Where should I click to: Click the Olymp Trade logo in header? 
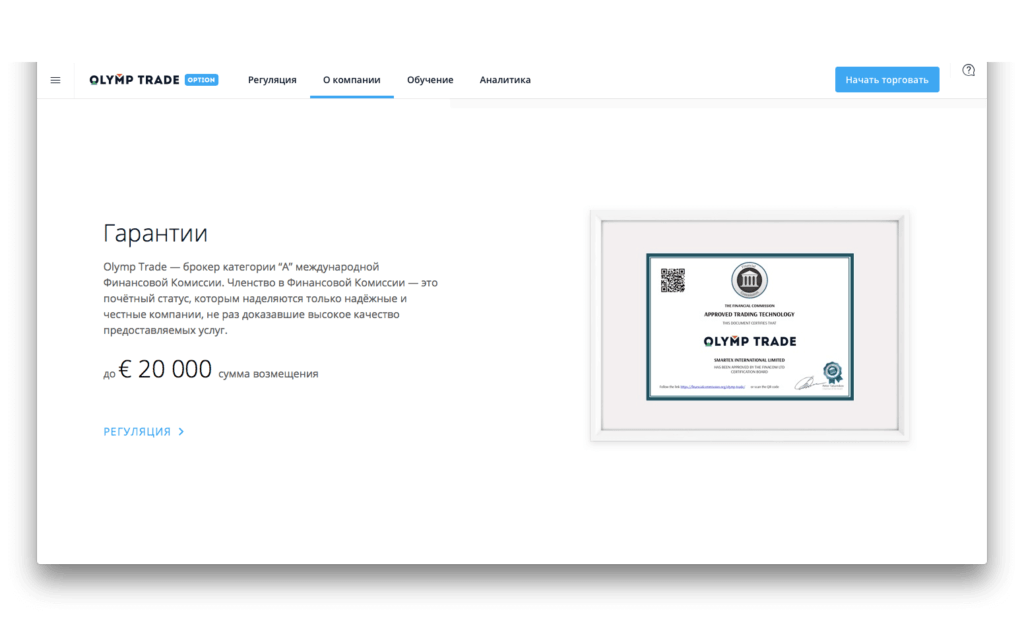tap(134, 80)
